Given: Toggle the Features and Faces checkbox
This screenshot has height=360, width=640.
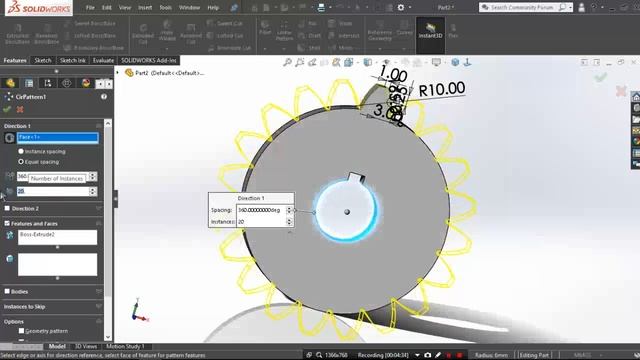Looking at the screenshot, I should pyautogui.click(x=7, y=223).
